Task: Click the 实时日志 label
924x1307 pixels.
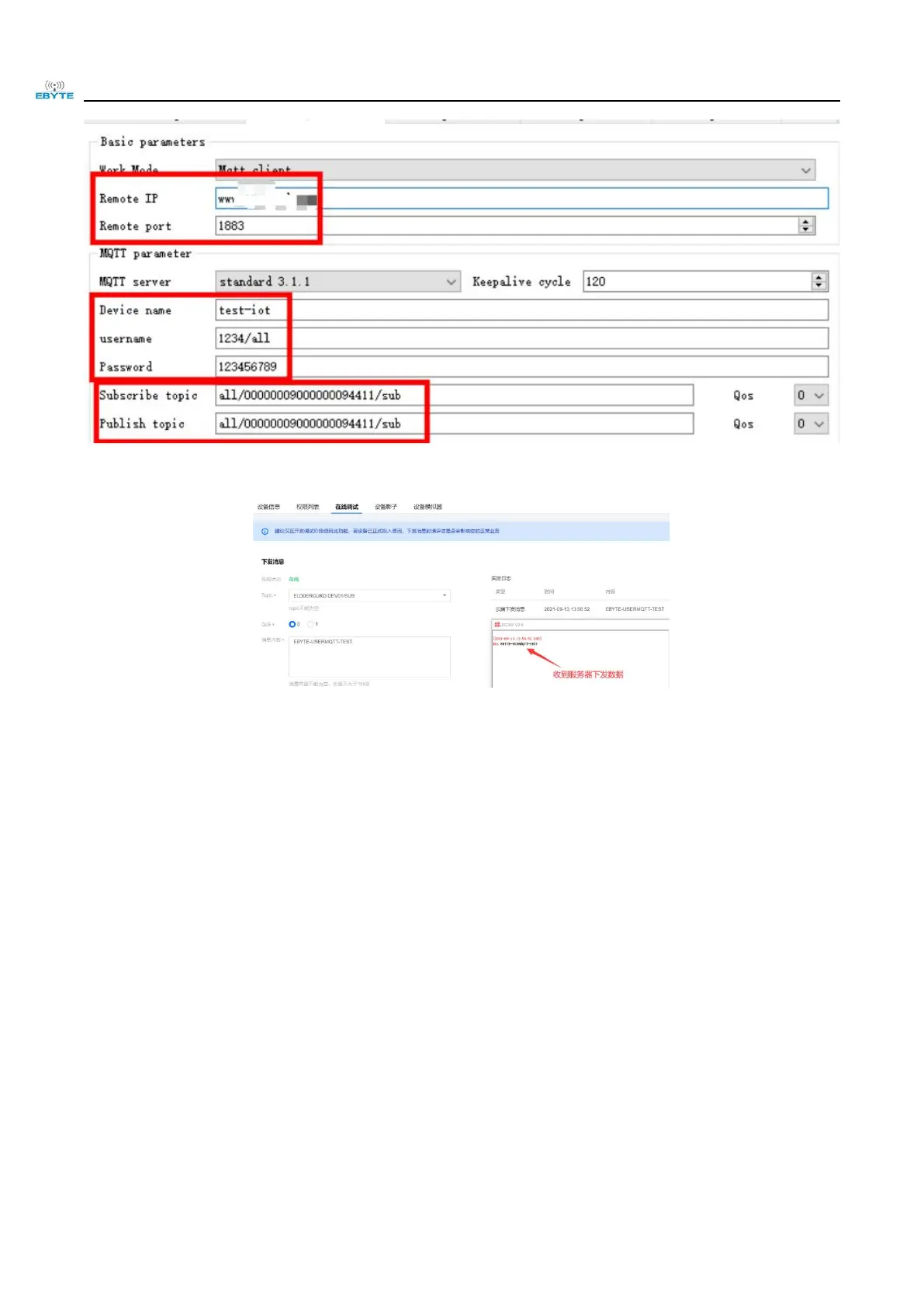Action: point(501,579)
